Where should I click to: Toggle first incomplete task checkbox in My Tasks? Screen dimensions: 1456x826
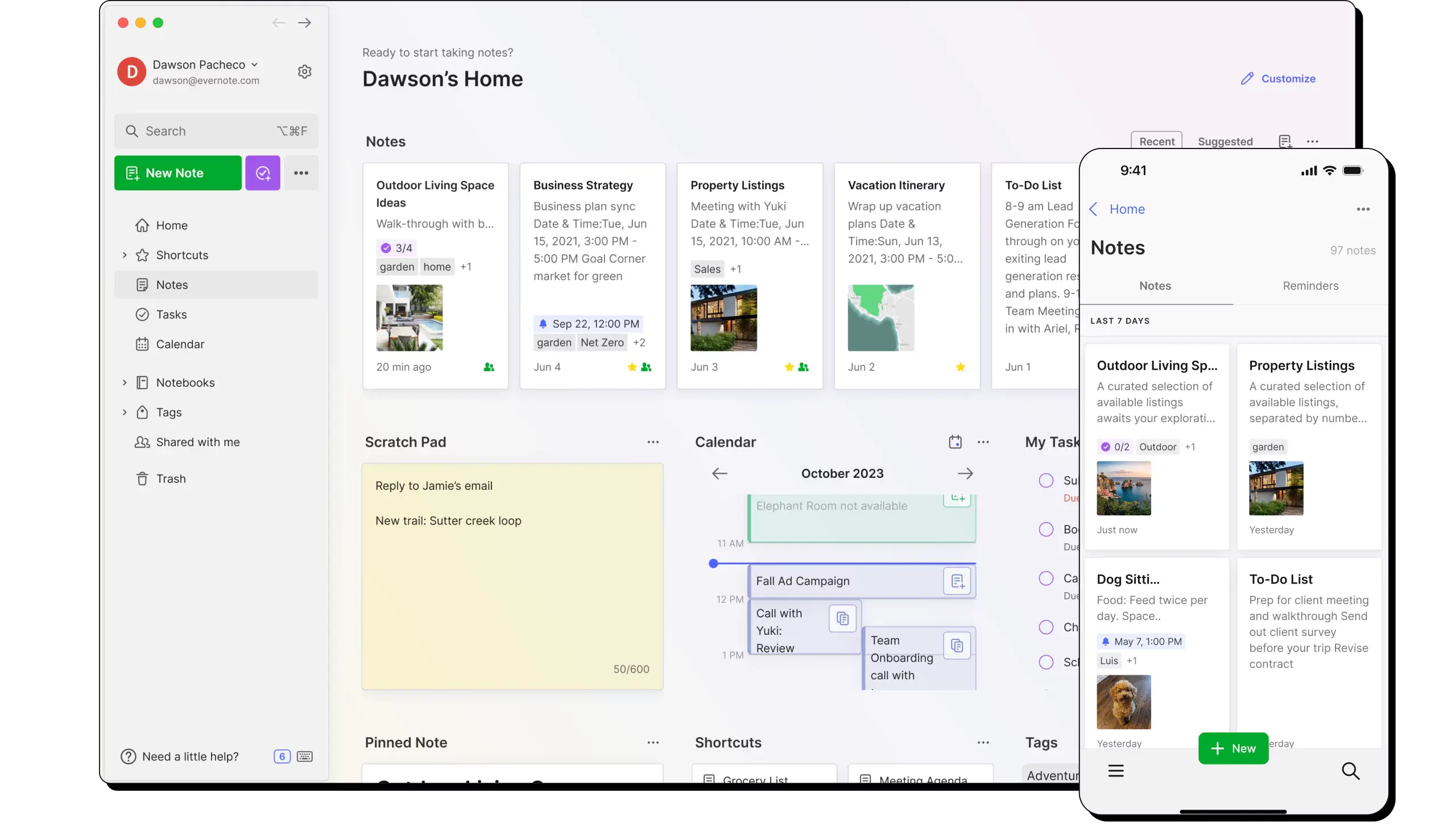click(1046, 480)
